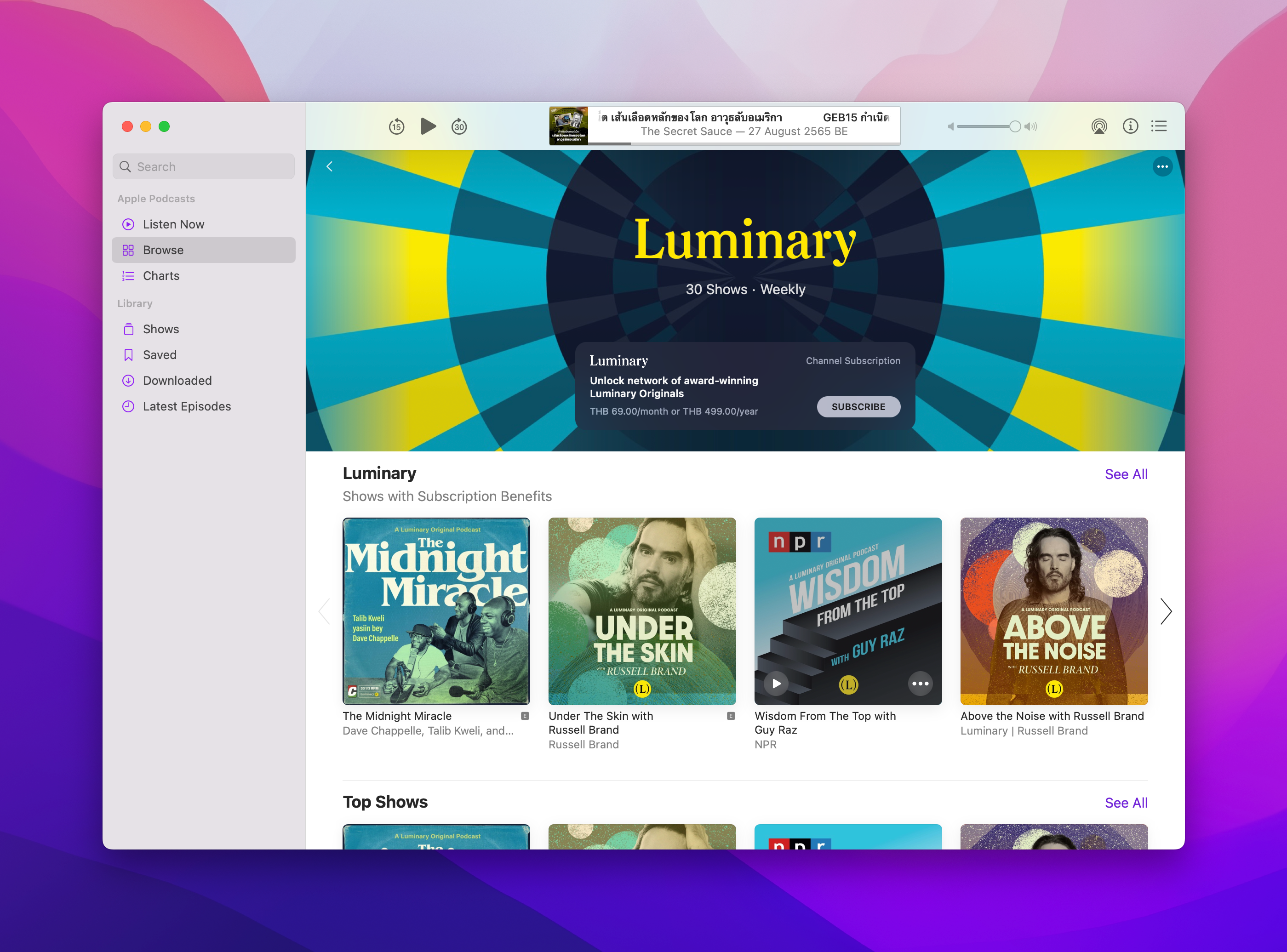This screenshot has width=1287, height=952.
Task: Click the play button in toolbar
Action: point(428,126)
